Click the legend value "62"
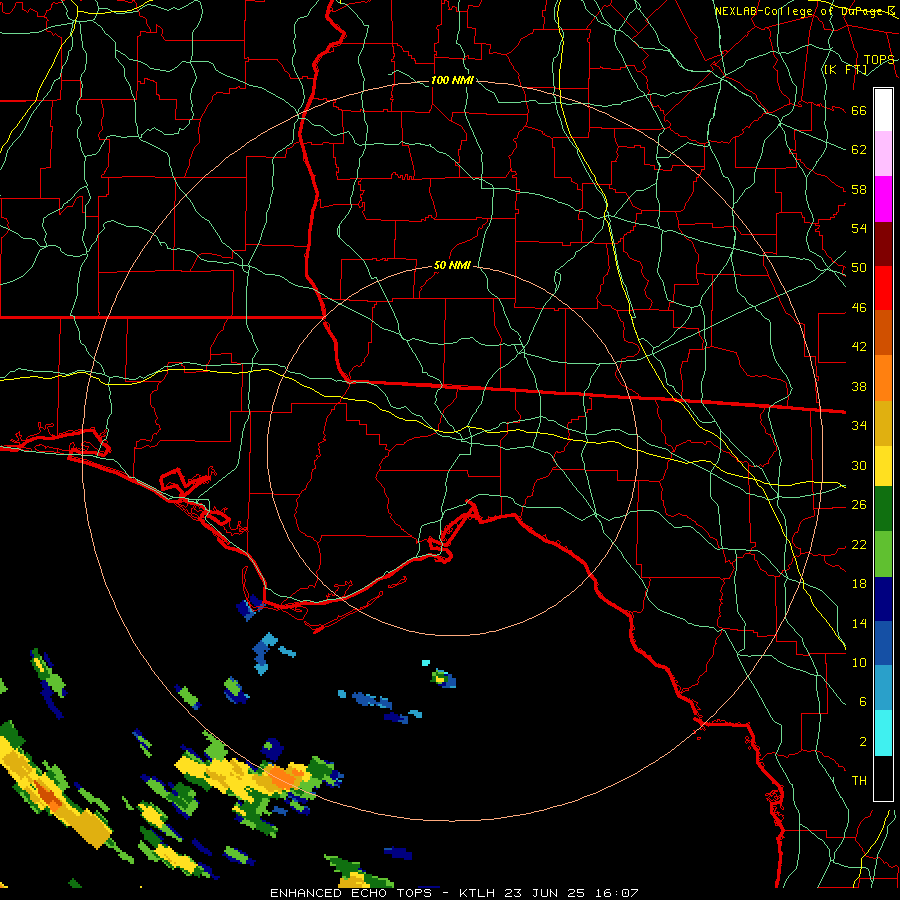This screenshot has height=900, width=900. click(859, 150)
